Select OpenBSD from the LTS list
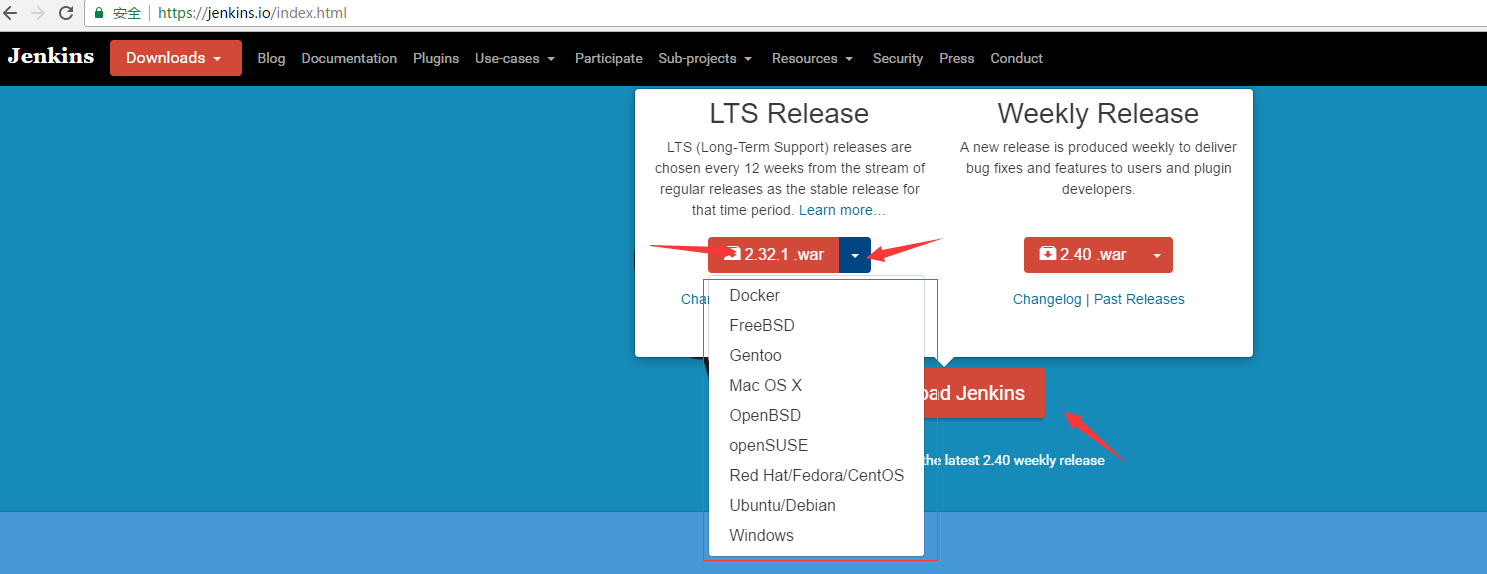 (x=816, y=416)
